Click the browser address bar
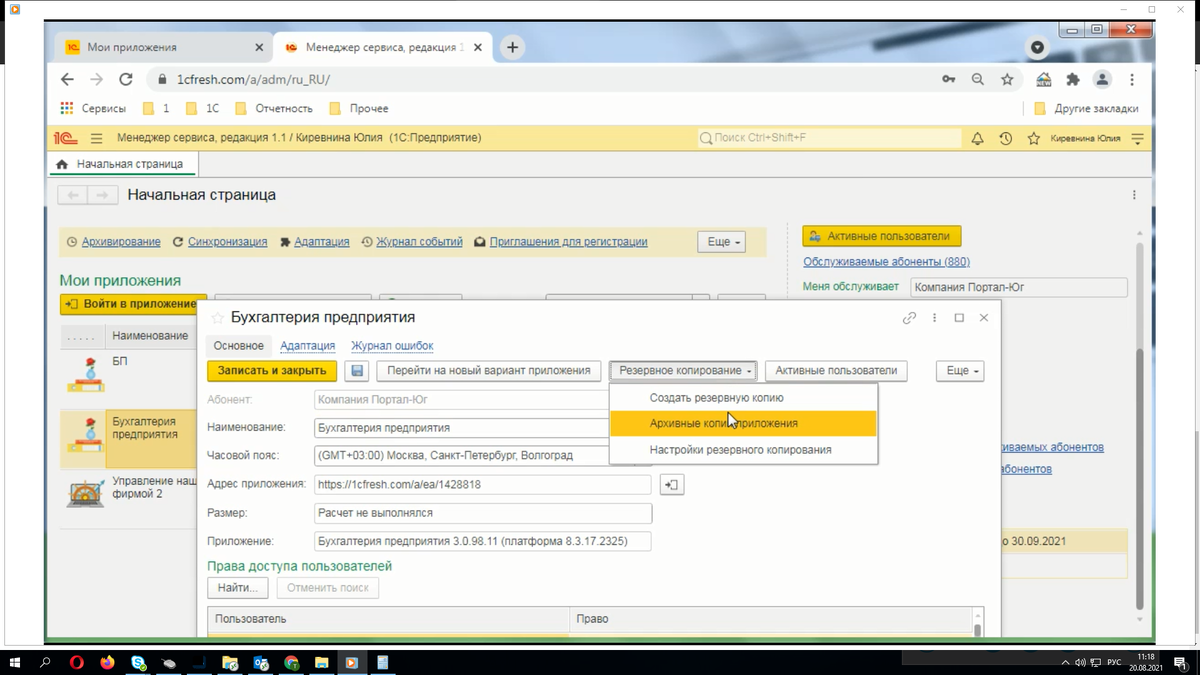 pos(540,79)
